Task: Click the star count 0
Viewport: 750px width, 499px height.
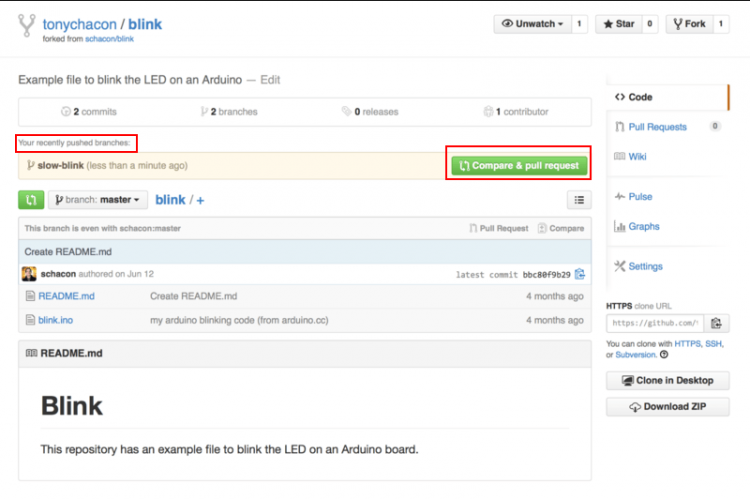Action: [x=650, y=24]
